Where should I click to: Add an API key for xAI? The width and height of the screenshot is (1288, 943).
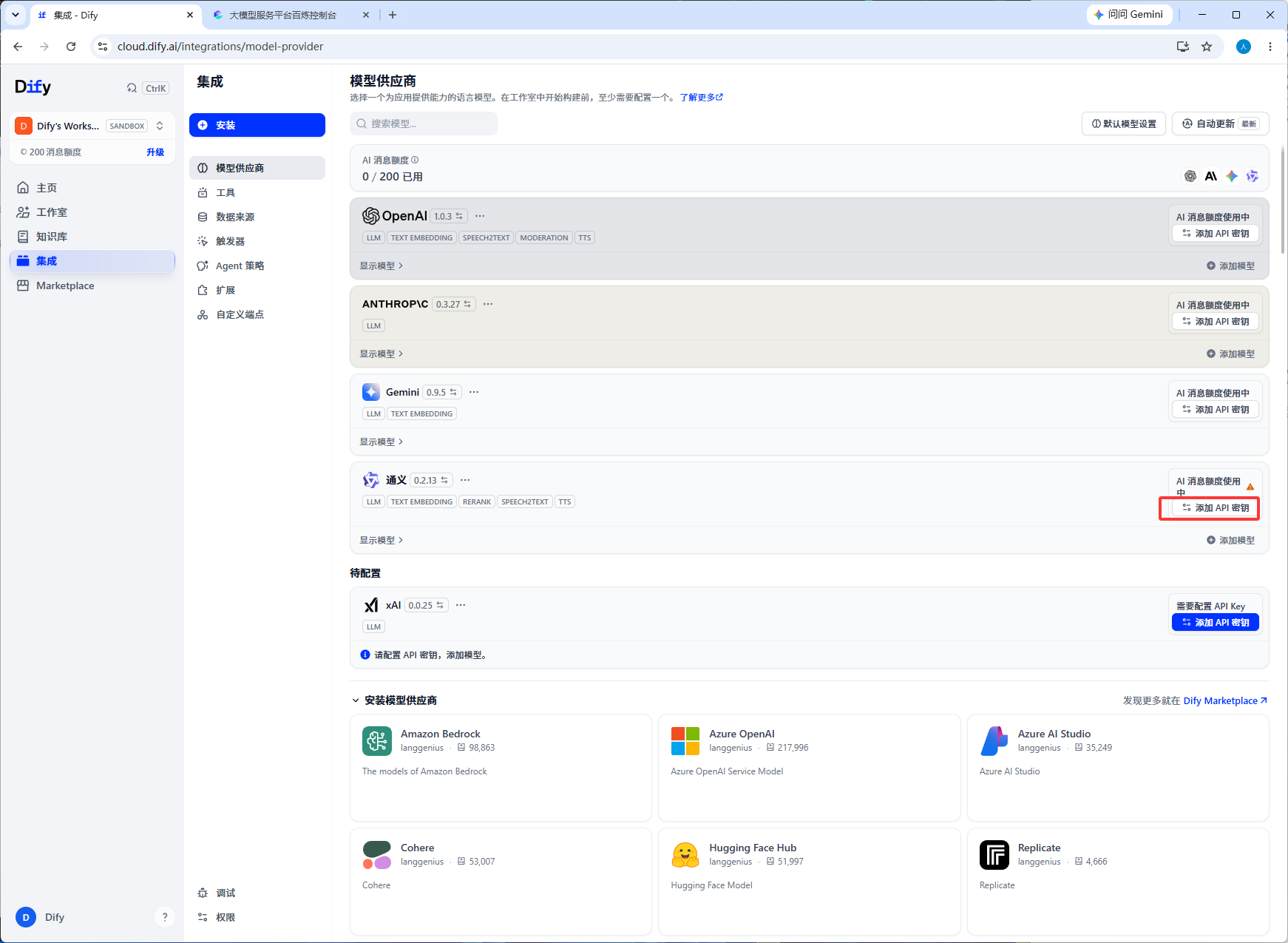(1216, 623)
